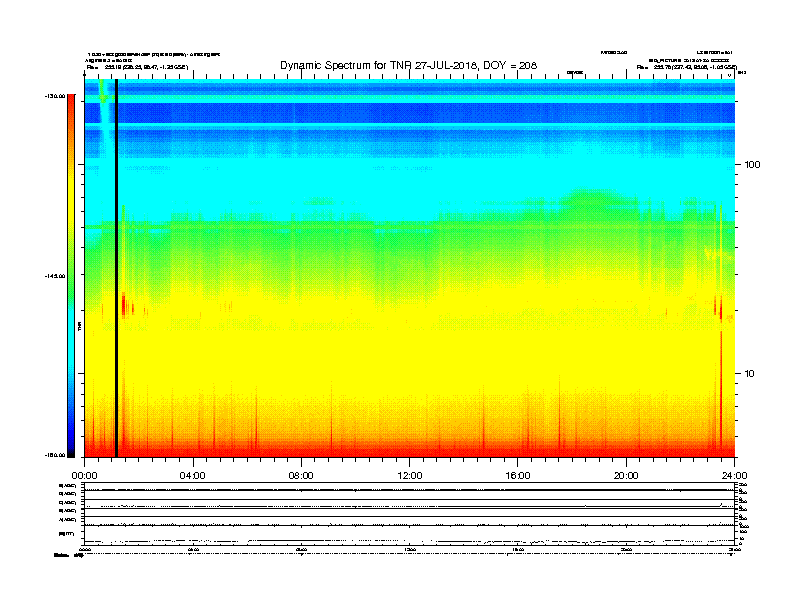Click the "10" frequency axis label
This screenshot has height=612, width=792.
point(750,374)
